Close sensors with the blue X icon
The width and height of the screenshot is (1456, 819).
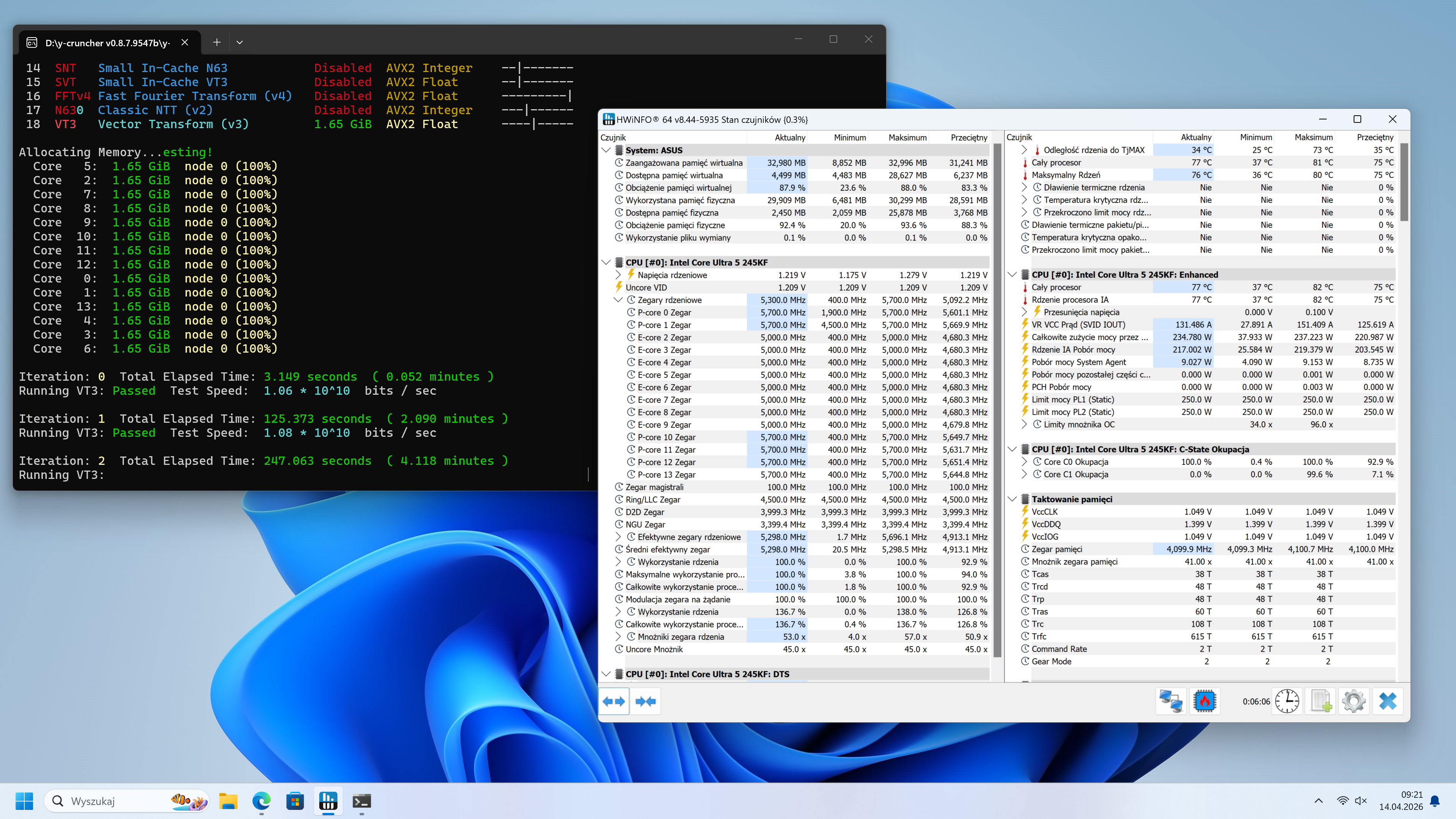1388,701
